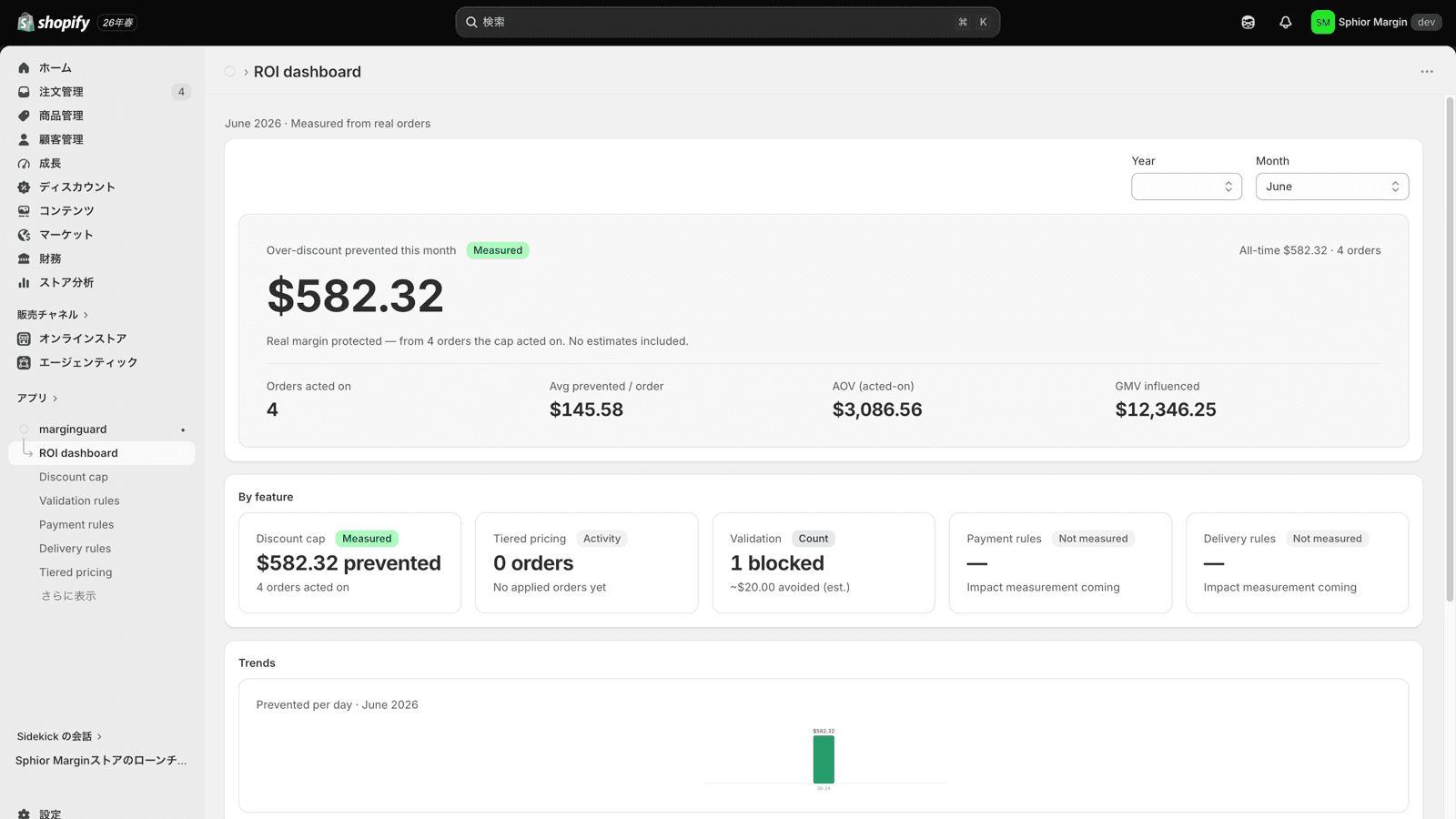Focus the 検索 search field
This screenshot has height=819, width=1456.
[x=727, y=22]
